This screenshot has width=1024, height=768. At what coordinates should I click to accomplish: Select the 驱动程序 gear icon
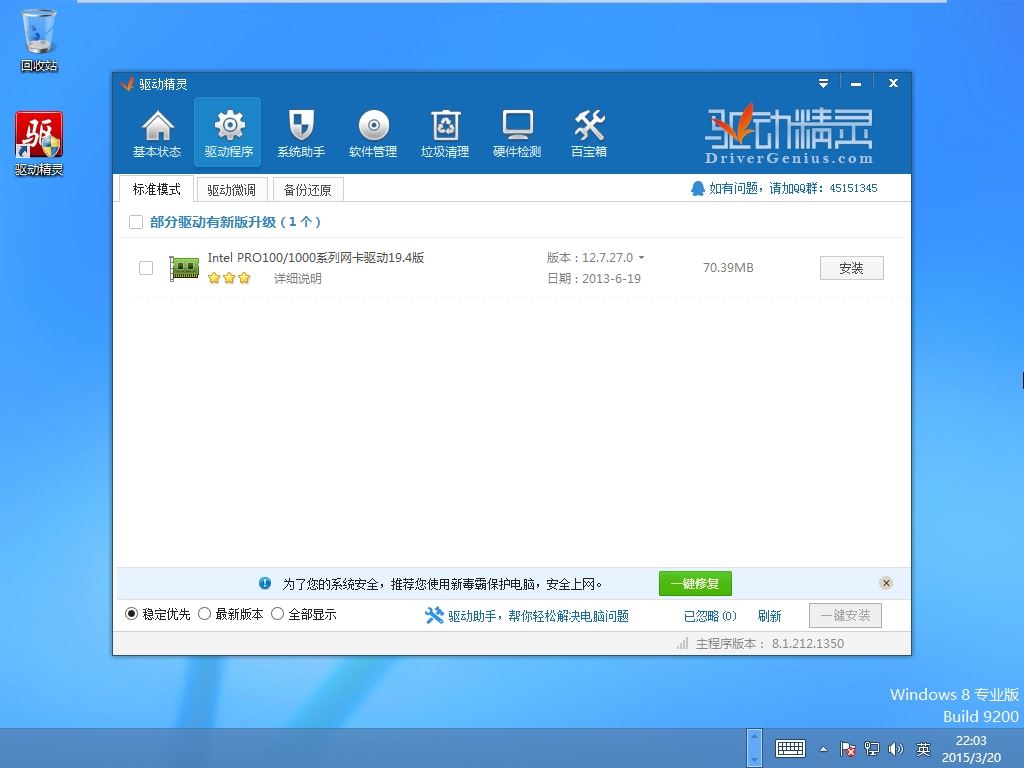click(x=228, y=134)
